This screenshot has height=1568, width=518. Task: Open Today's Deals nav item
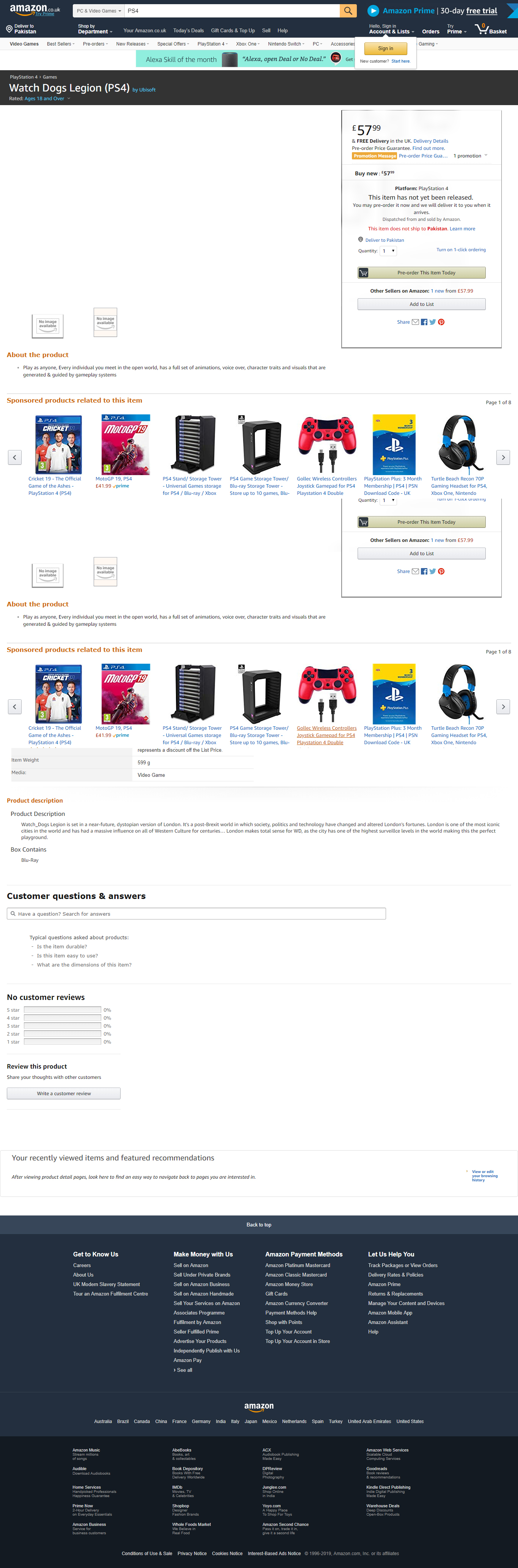click(x=188, y=30)
